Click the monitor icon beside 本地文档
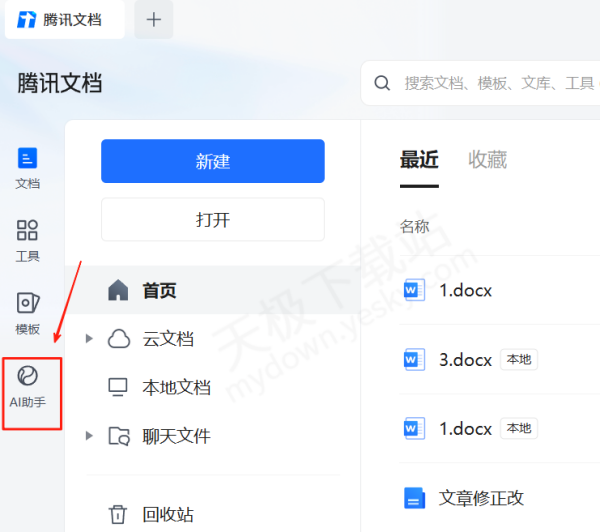This screenshot has height=532, width=600. [x=118, y=387]
